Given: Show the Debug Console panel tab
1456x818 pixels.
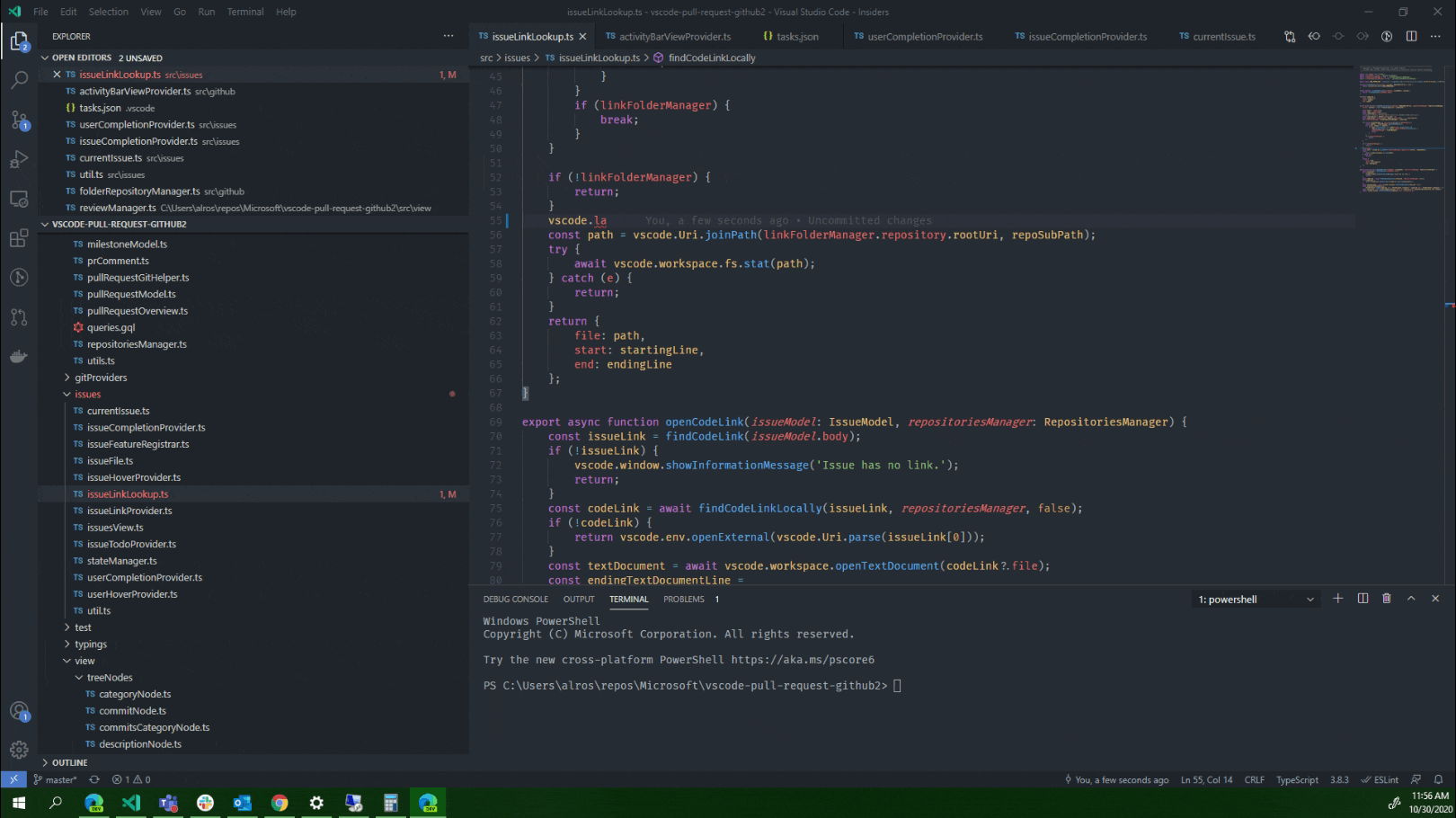Looking at the screenshot, I should 516,600.
